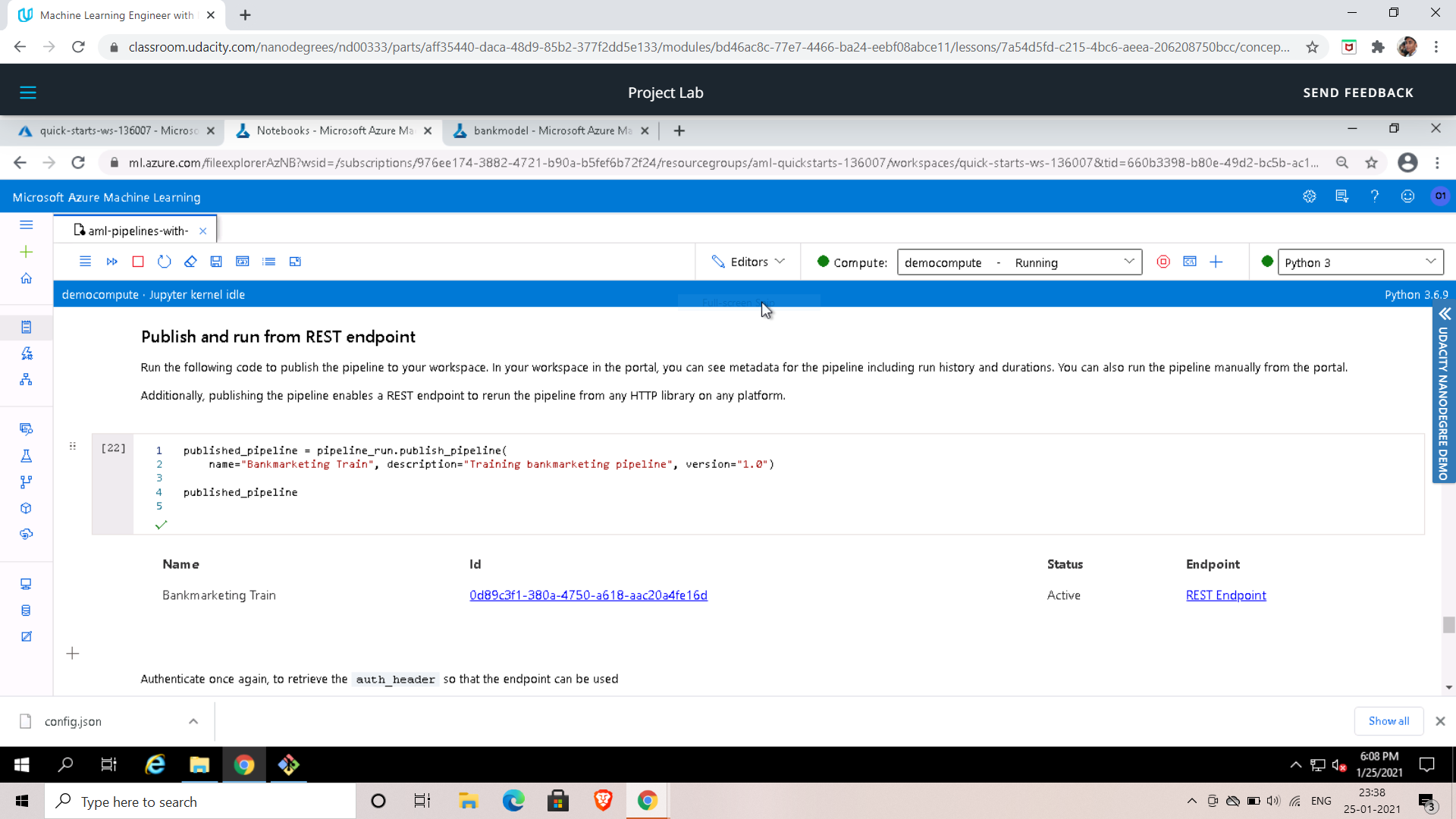
Task: Open the Compute democompute dropdown
Action: pyautogui.click(x=1019, y=262)
